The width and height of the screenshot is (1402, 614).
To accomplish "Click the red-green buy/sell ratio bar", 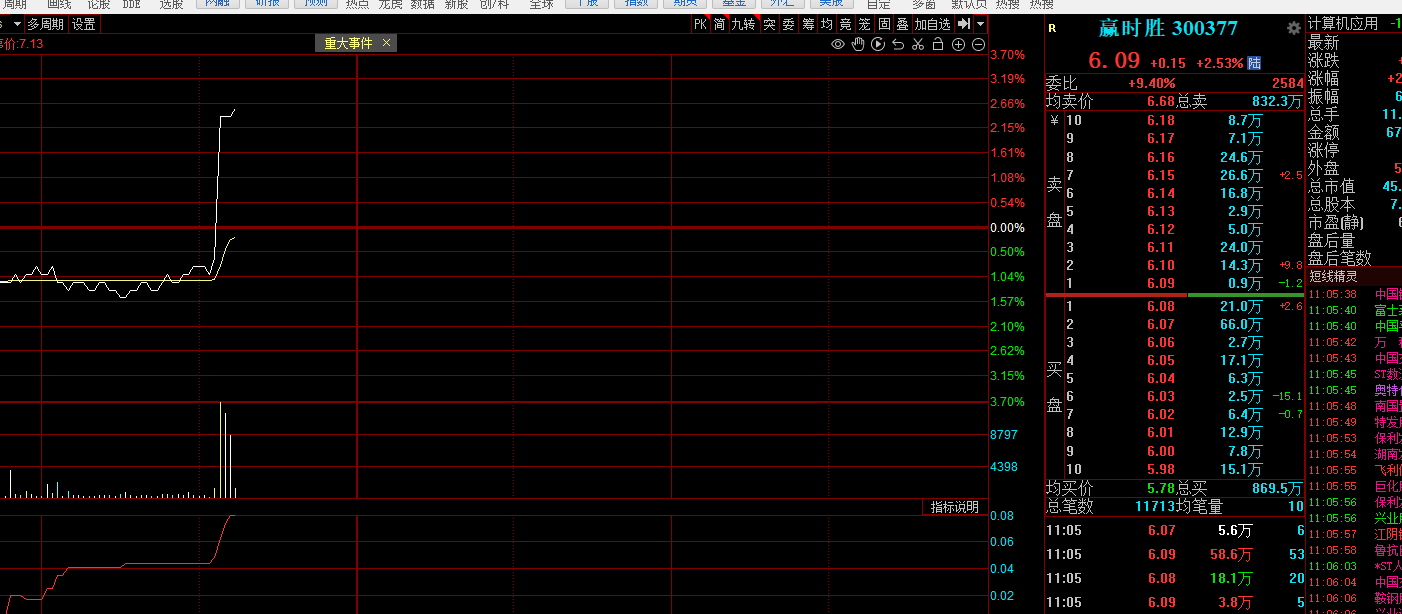I will pyautogui.click(x=1175, y=295).
